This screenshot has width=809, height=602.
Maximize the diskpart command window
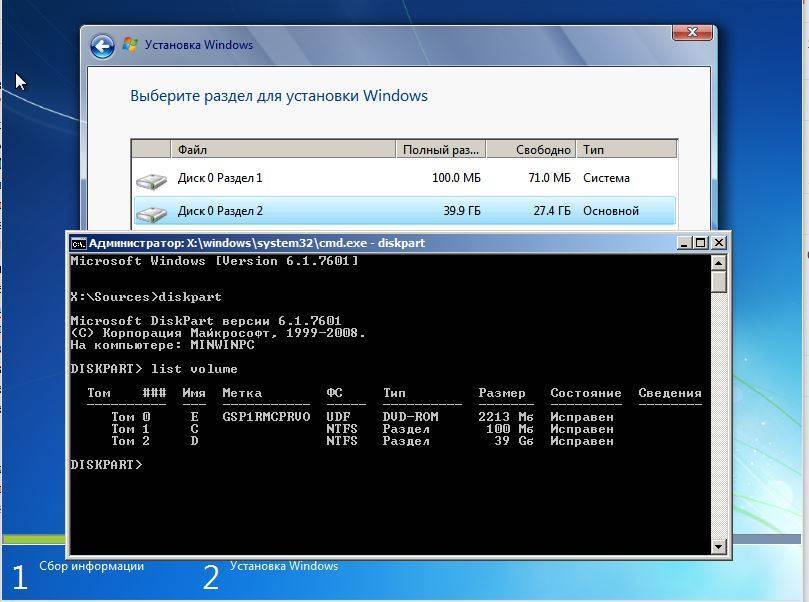pyautogui.click(x=701, y=243)
